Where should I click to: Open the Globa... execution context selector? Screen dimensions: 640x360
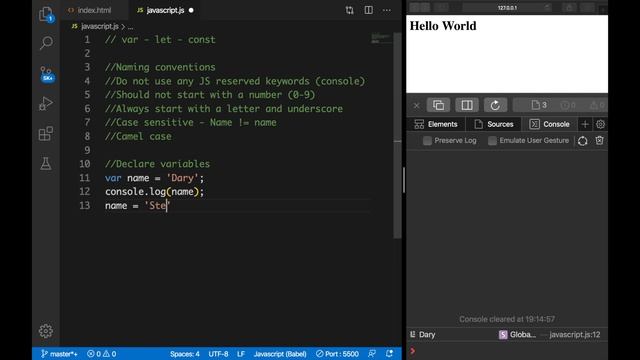click(x=517, y=335)
